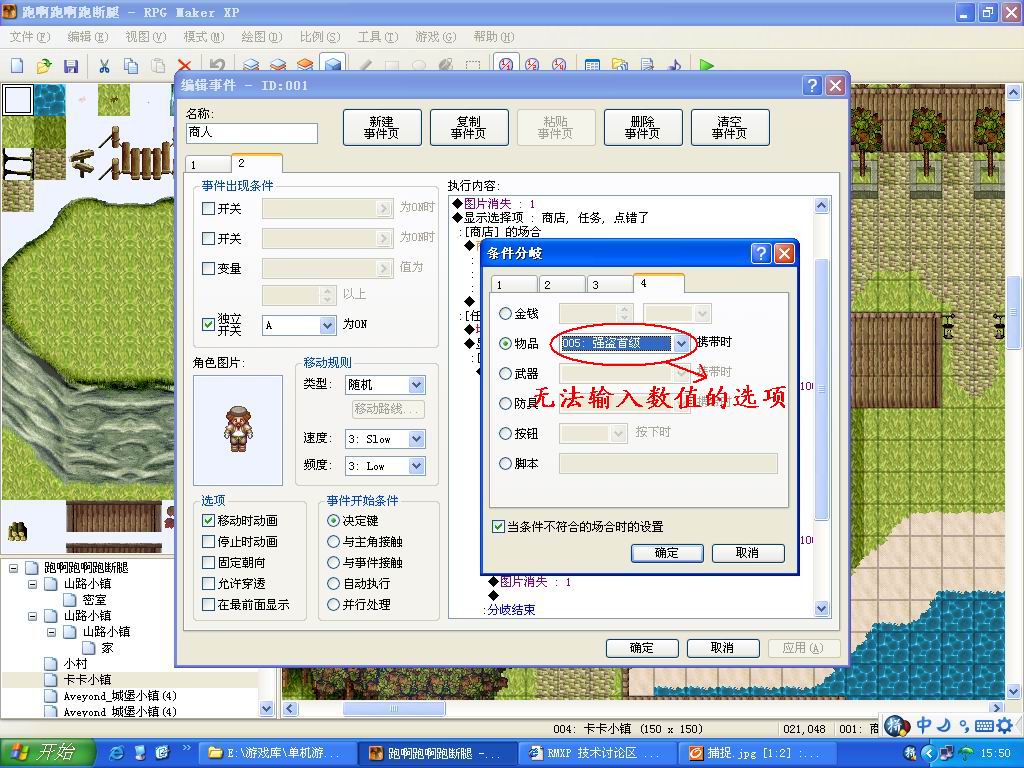Select the 并行处理 trigger option
The height and width of the screenshot is (768, 1024).
point(333,605)
